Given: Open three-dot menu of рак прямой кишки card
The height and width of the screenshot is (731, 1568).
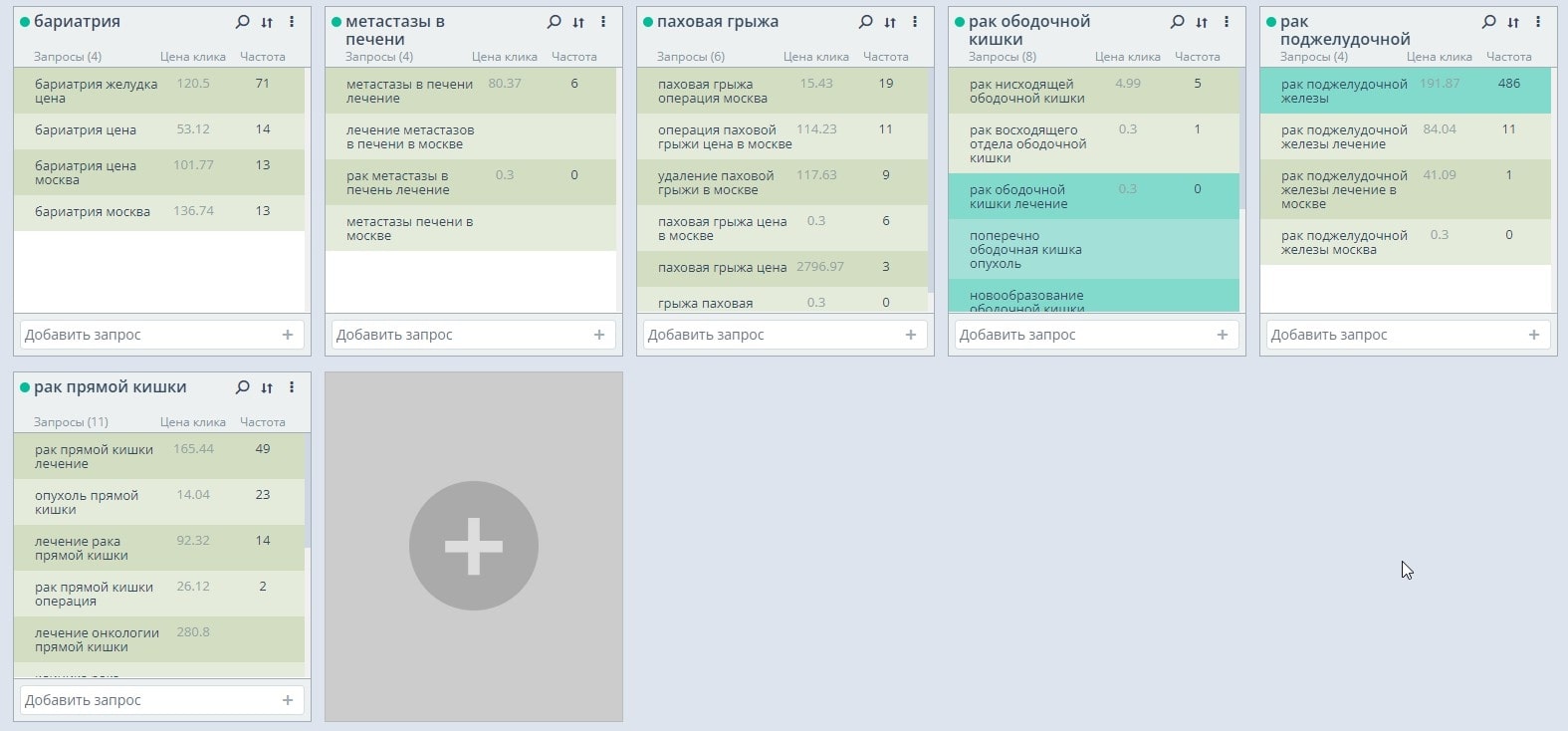Looking at the screenshot, I should (x=292, y=387).
